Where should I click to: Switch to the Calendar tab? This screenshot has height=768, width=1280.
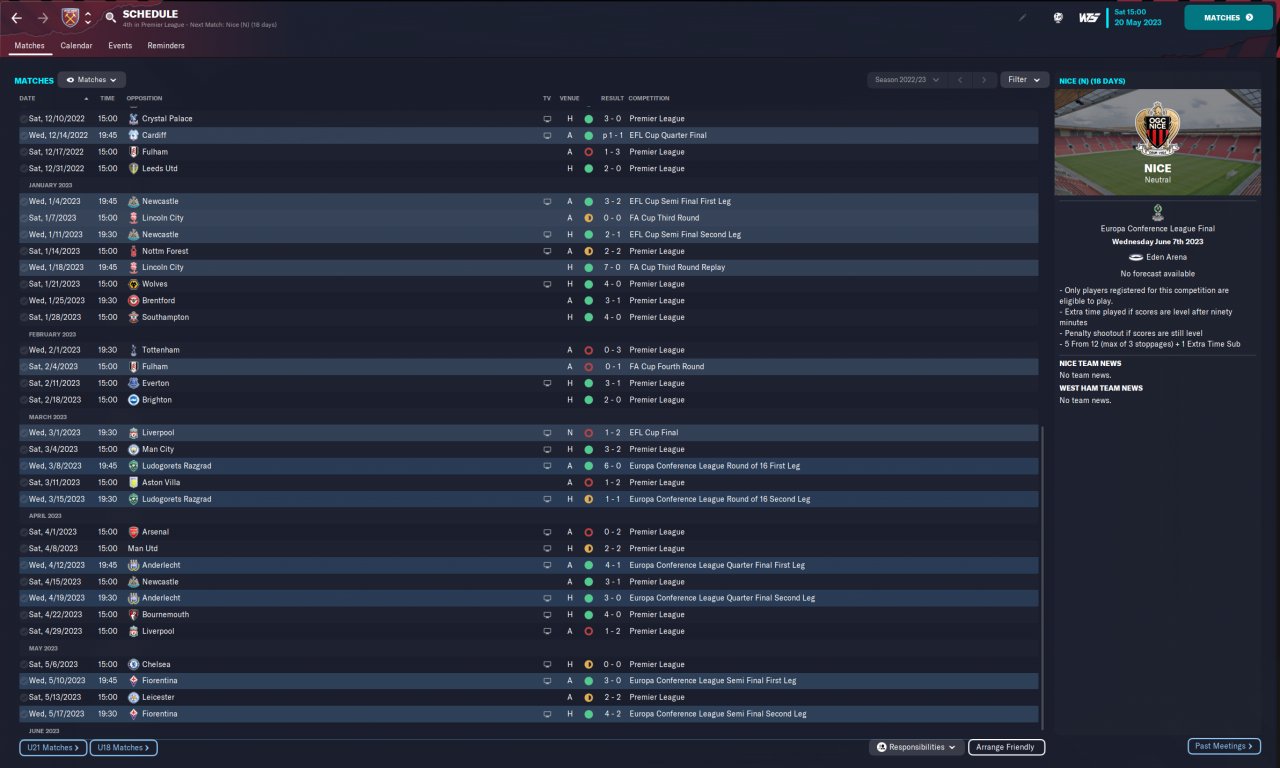pyautogui.click(x=76, y=46)
